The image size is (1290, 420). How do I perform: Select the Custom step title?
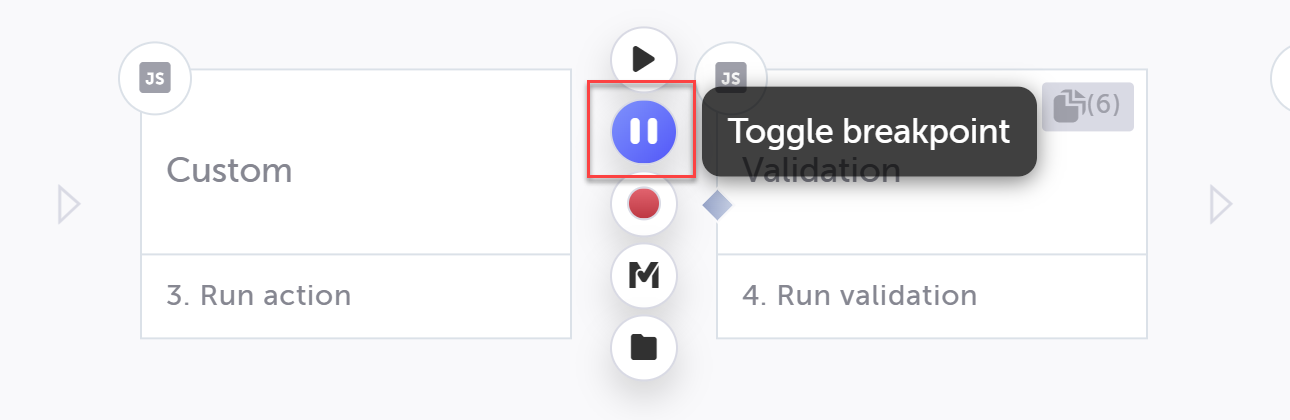click(229, 170)
